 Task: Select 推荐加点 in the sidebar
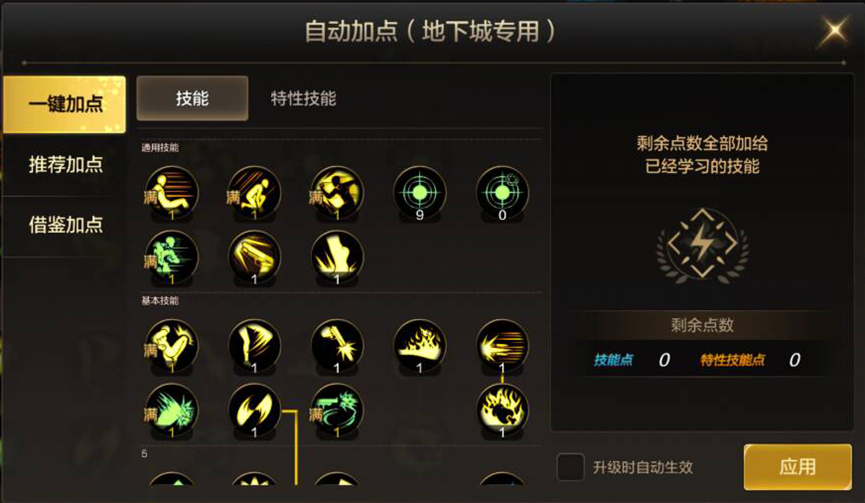coord(65,164)
